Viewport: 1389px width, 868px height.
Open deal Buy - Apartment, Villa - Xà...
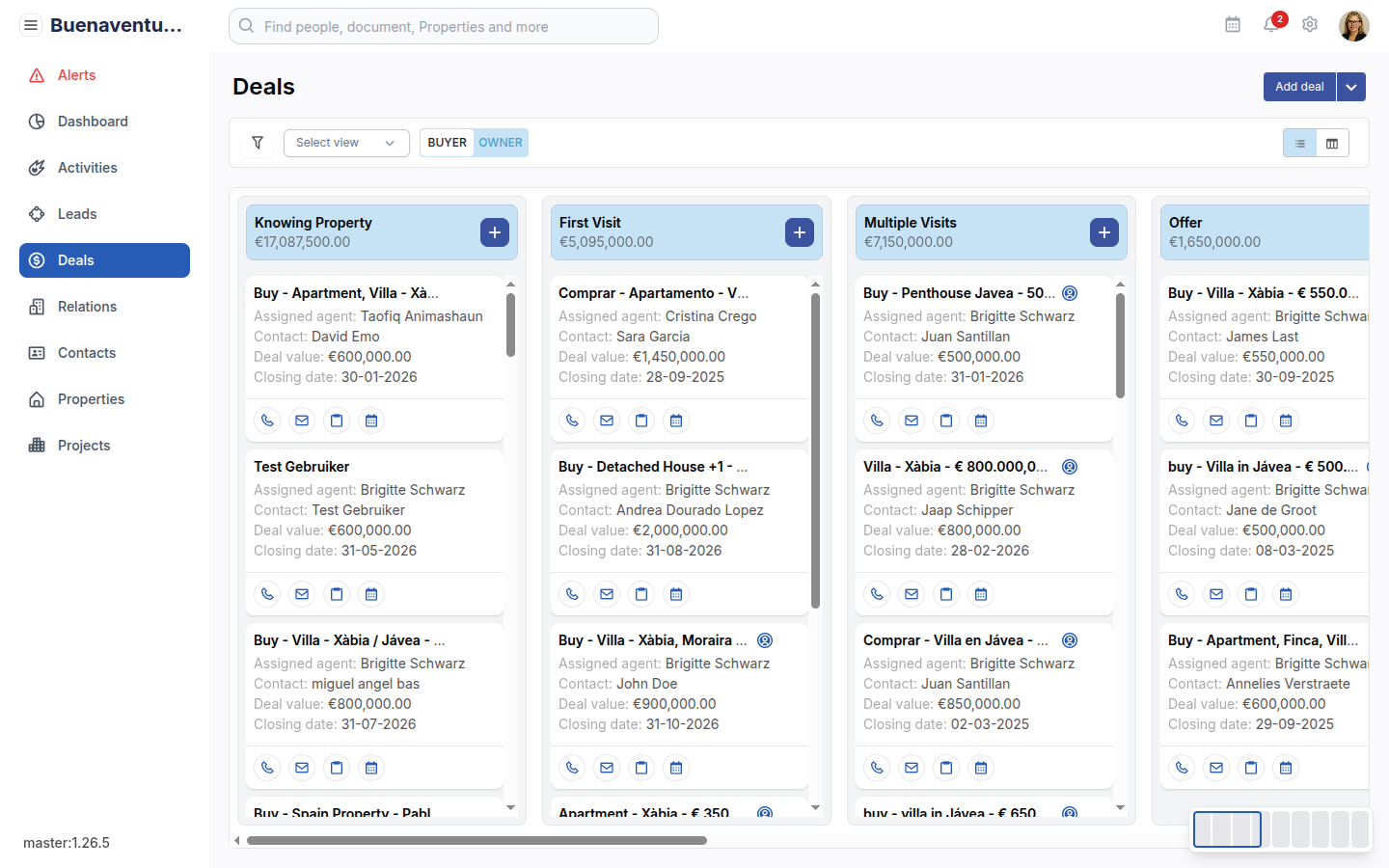(346, 293)
